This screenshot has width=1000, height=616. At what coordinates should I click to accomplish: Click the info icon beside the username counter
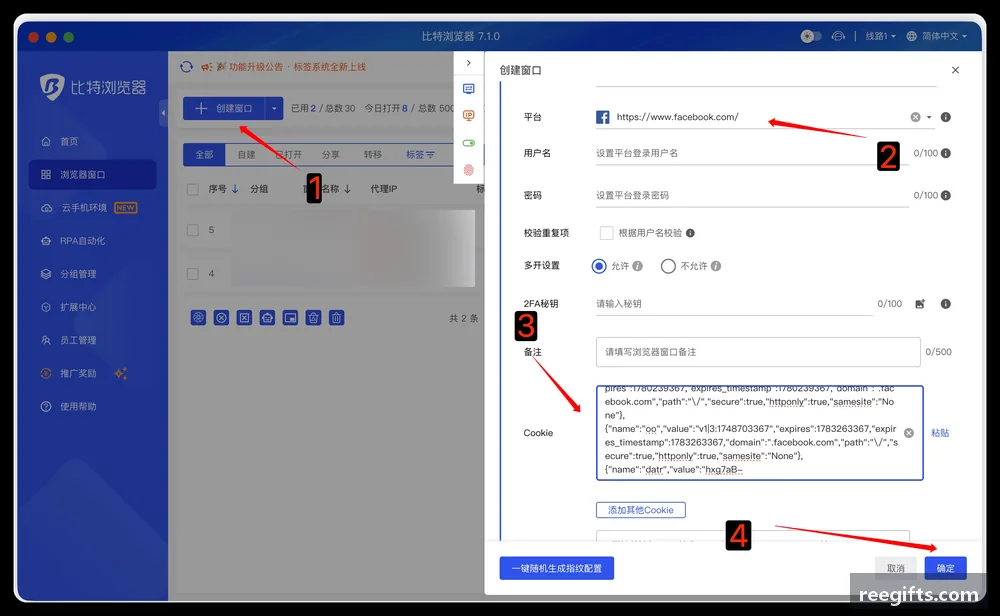946,153
